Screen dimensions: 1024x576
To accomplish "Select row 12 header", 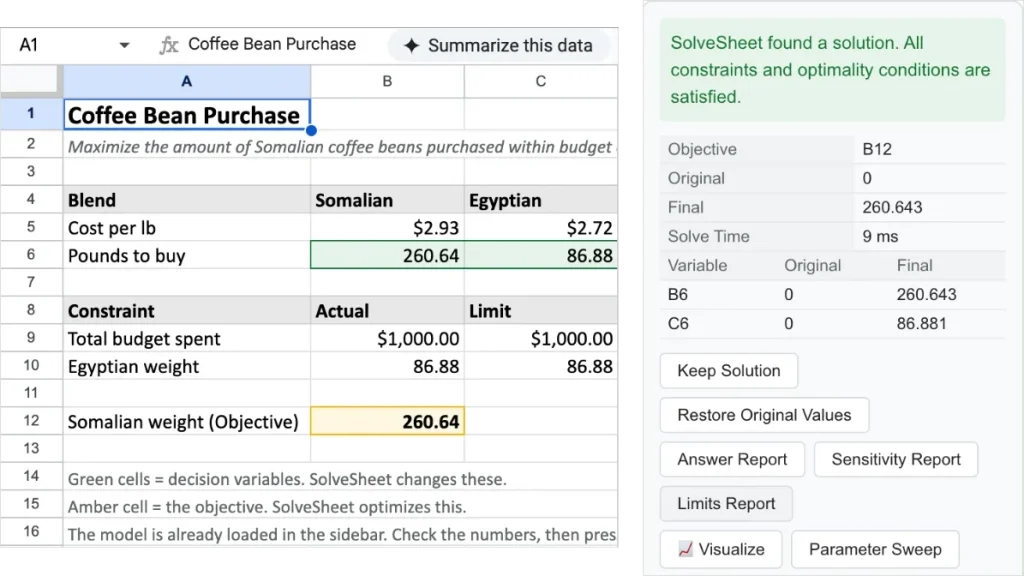I will coord(31,421).
